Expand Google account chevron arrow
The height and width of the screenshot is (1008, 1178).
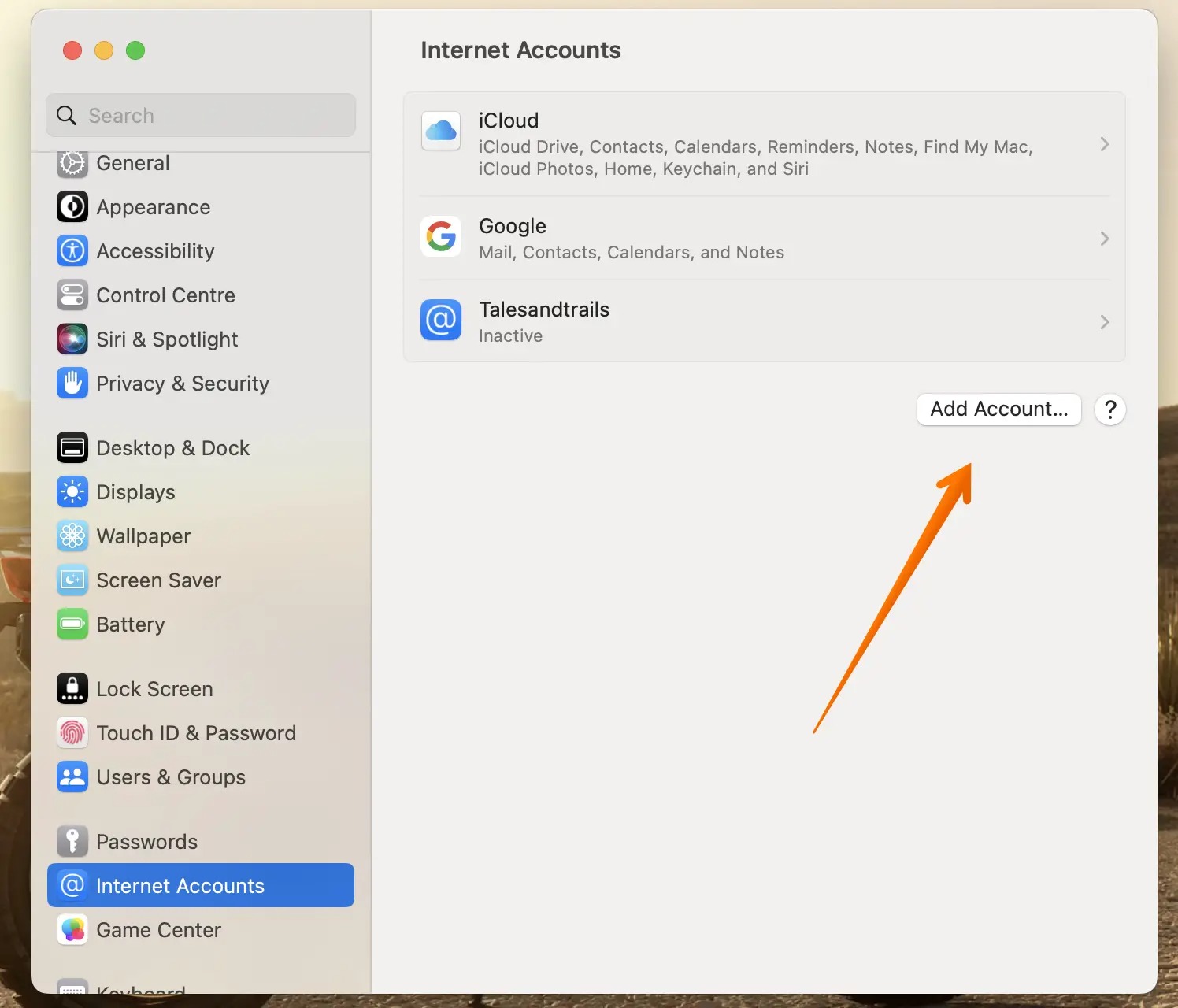pos(1104,239)
